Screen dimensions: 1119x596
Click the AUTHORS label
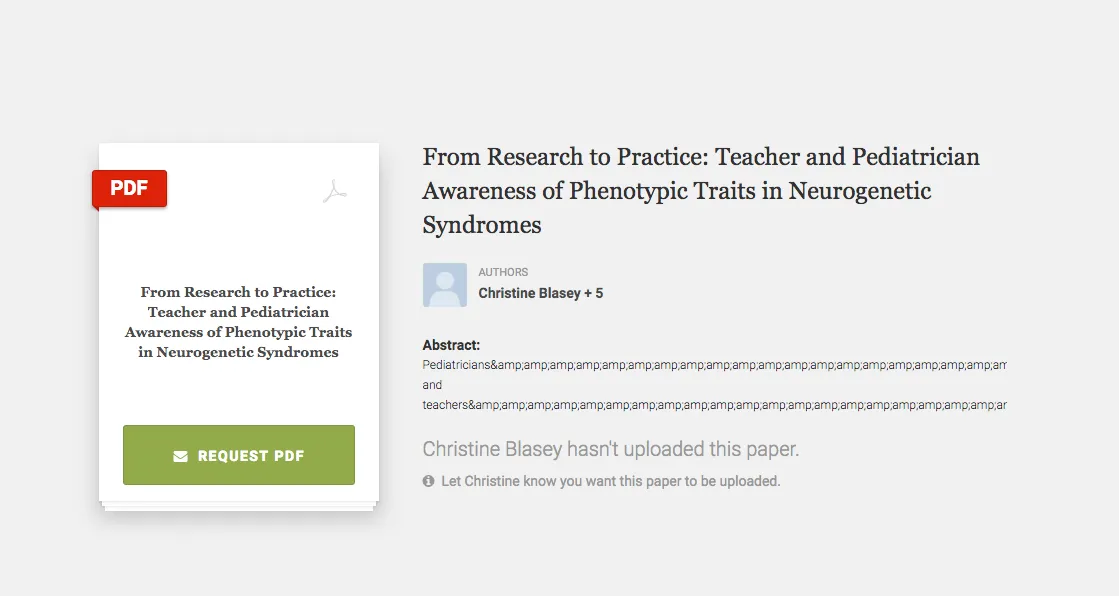coord(503,272)
